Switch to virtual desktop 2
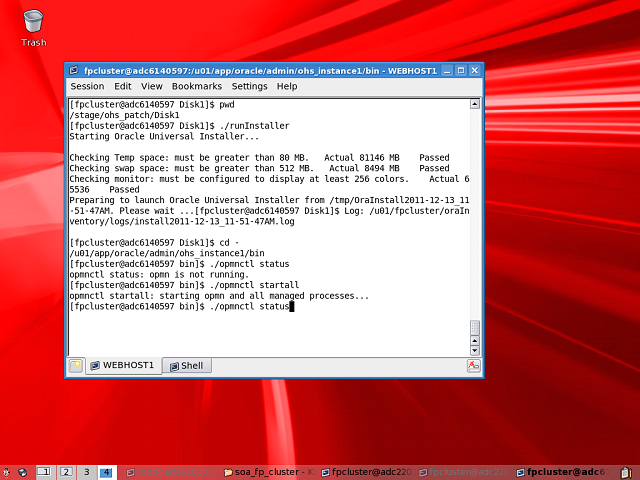Image resolution: width=640 pixels, height=480 pixels. tap(66, 472)
